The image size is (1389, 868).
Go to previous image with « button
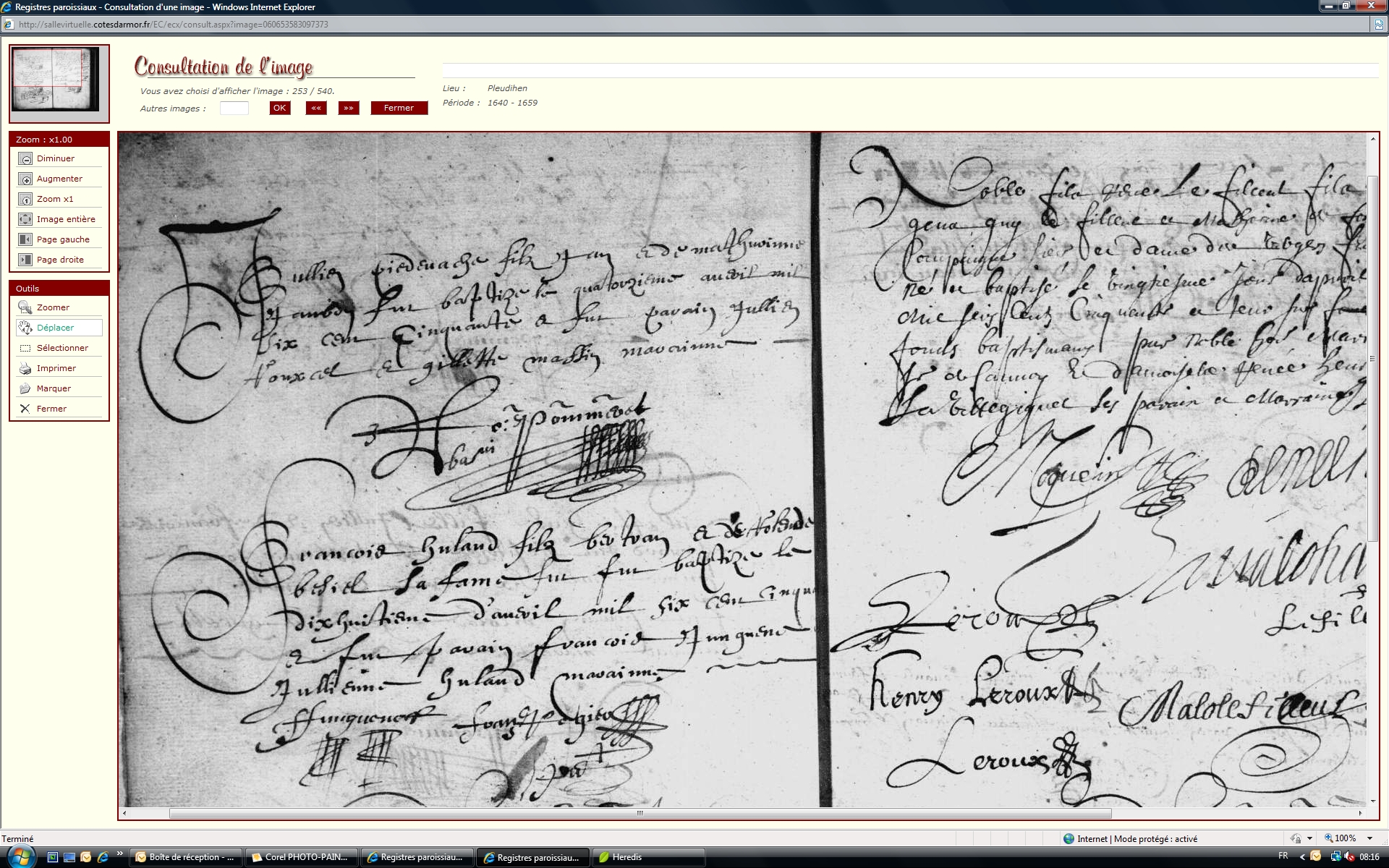click(316, 108)
